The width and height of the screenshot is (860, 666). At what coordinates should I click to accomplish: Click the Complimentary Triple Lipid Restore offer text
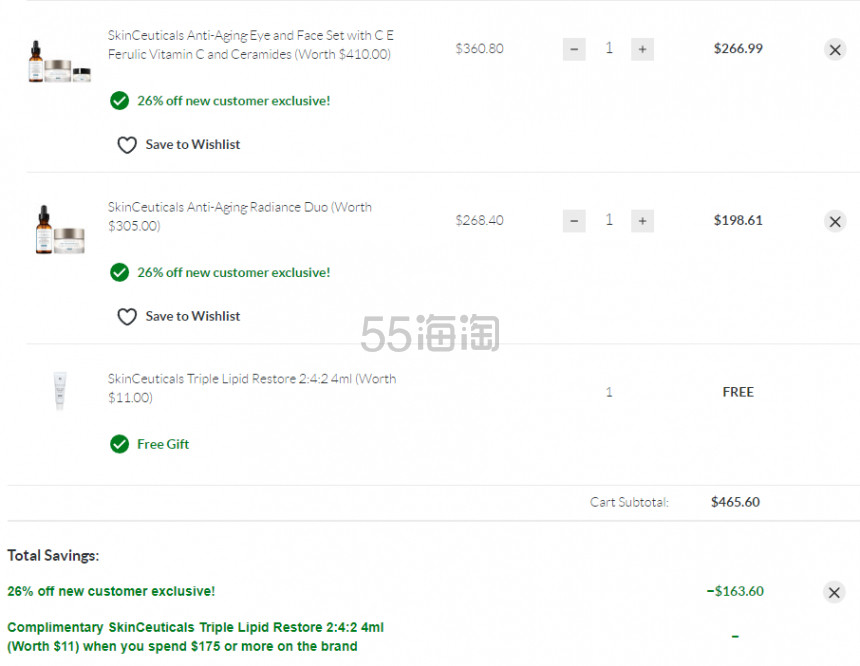(195, 636)
